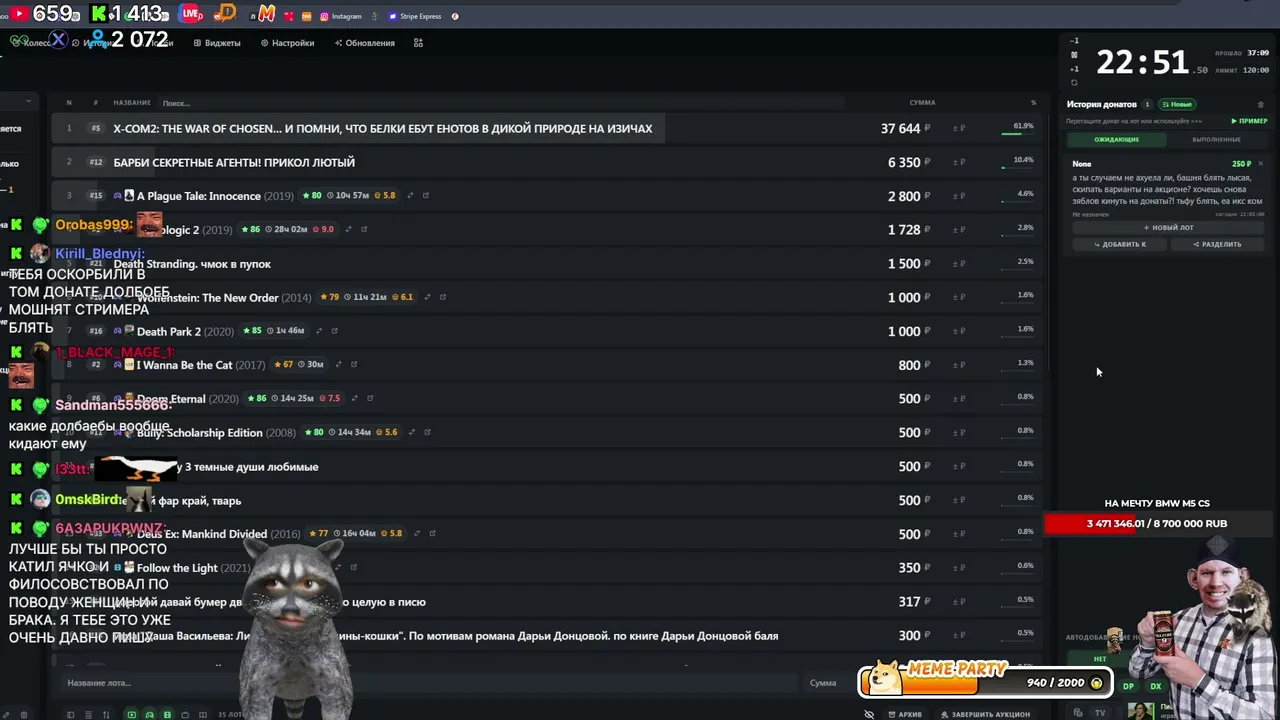Open the Виджеты menu

(217, 43)
